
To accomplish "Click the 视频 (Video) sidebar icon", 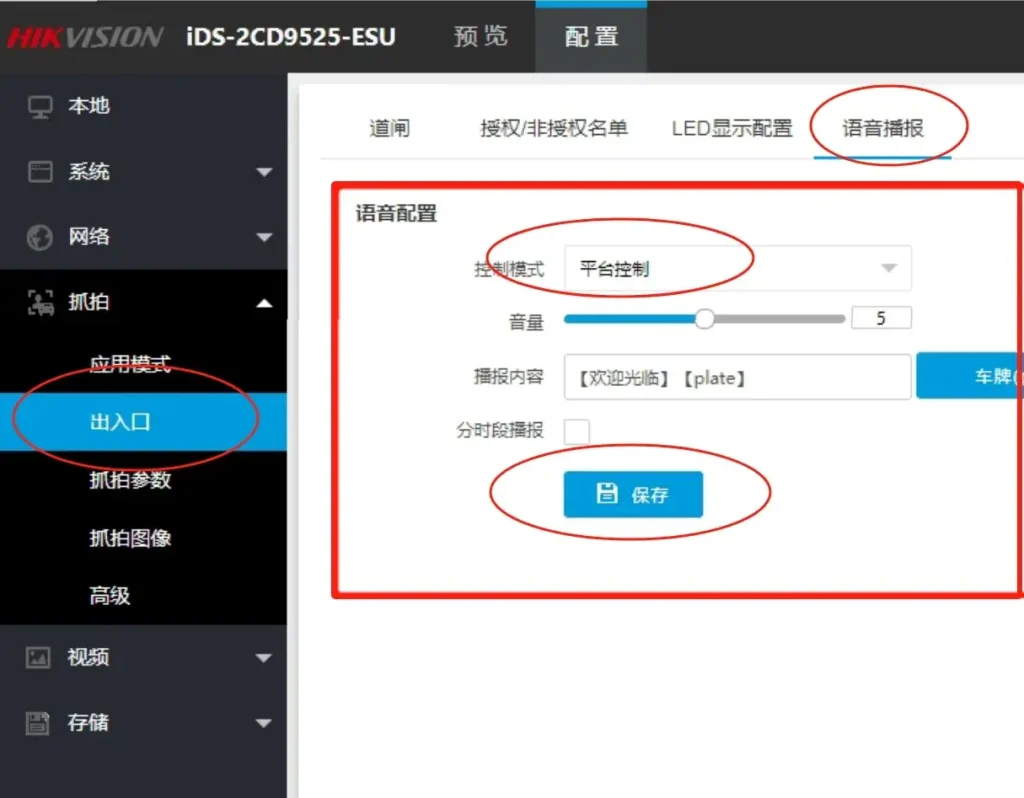I will coord(38,657).
